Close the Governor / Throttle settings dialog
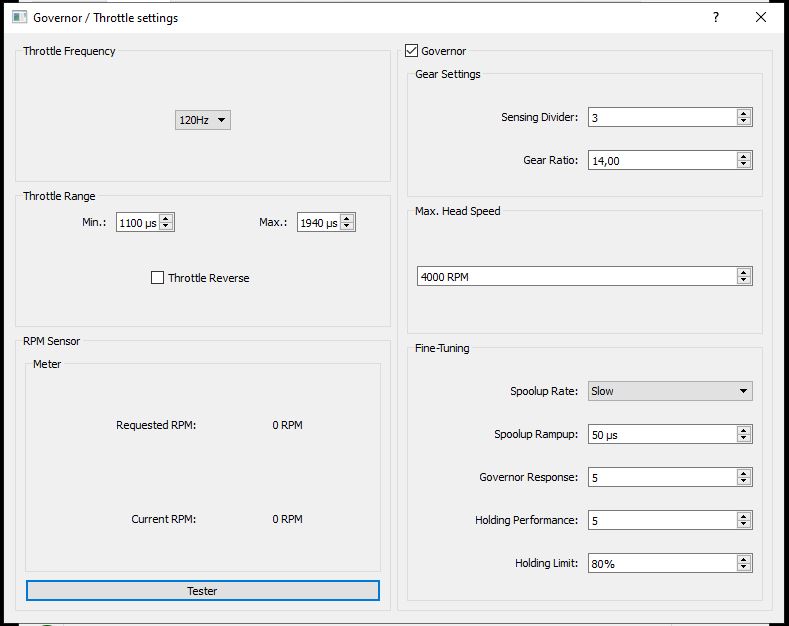The image size is (789, 626). (762, 17)
